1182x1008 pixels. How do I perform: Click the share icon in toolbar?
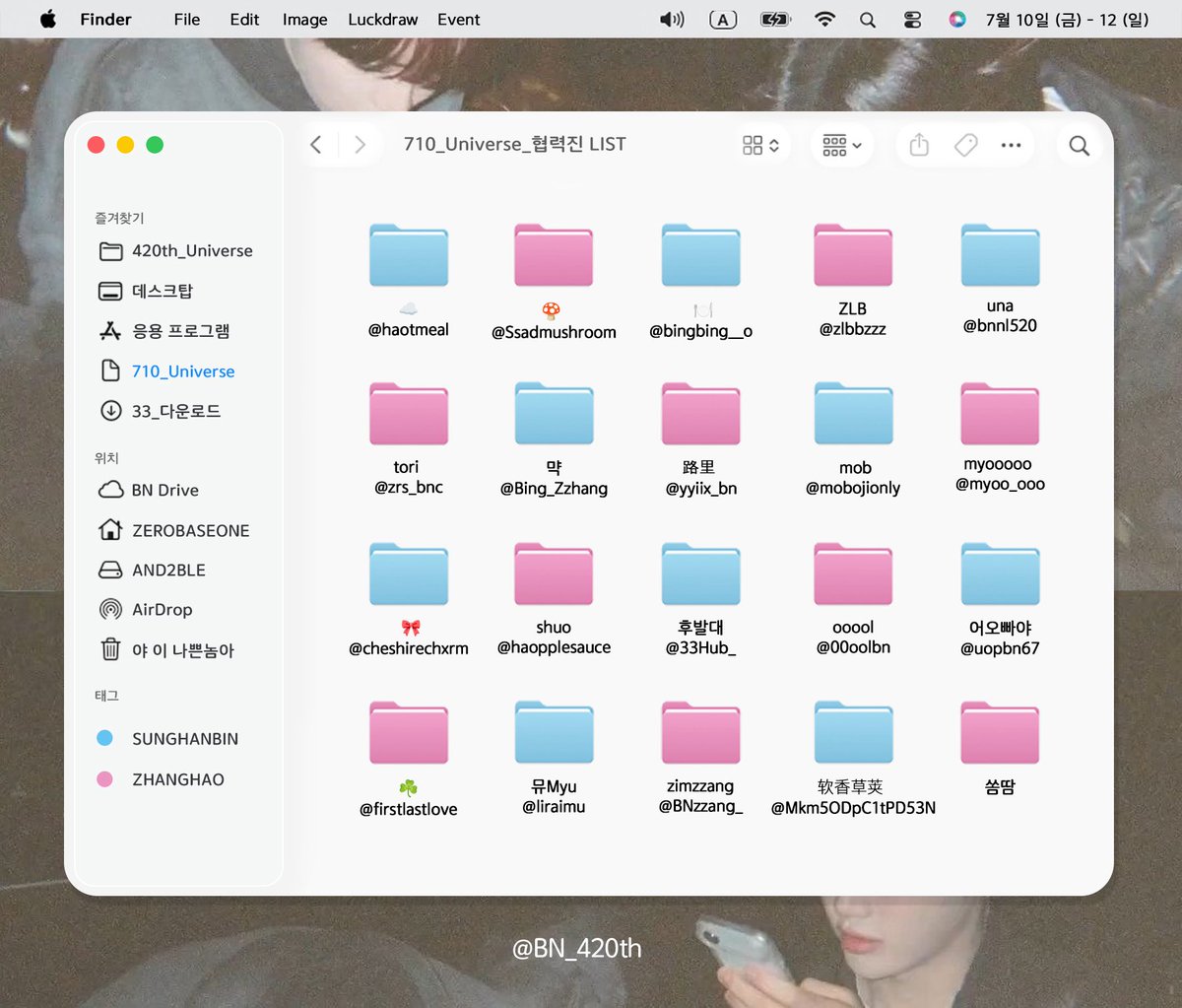click(x=919, y=145)
